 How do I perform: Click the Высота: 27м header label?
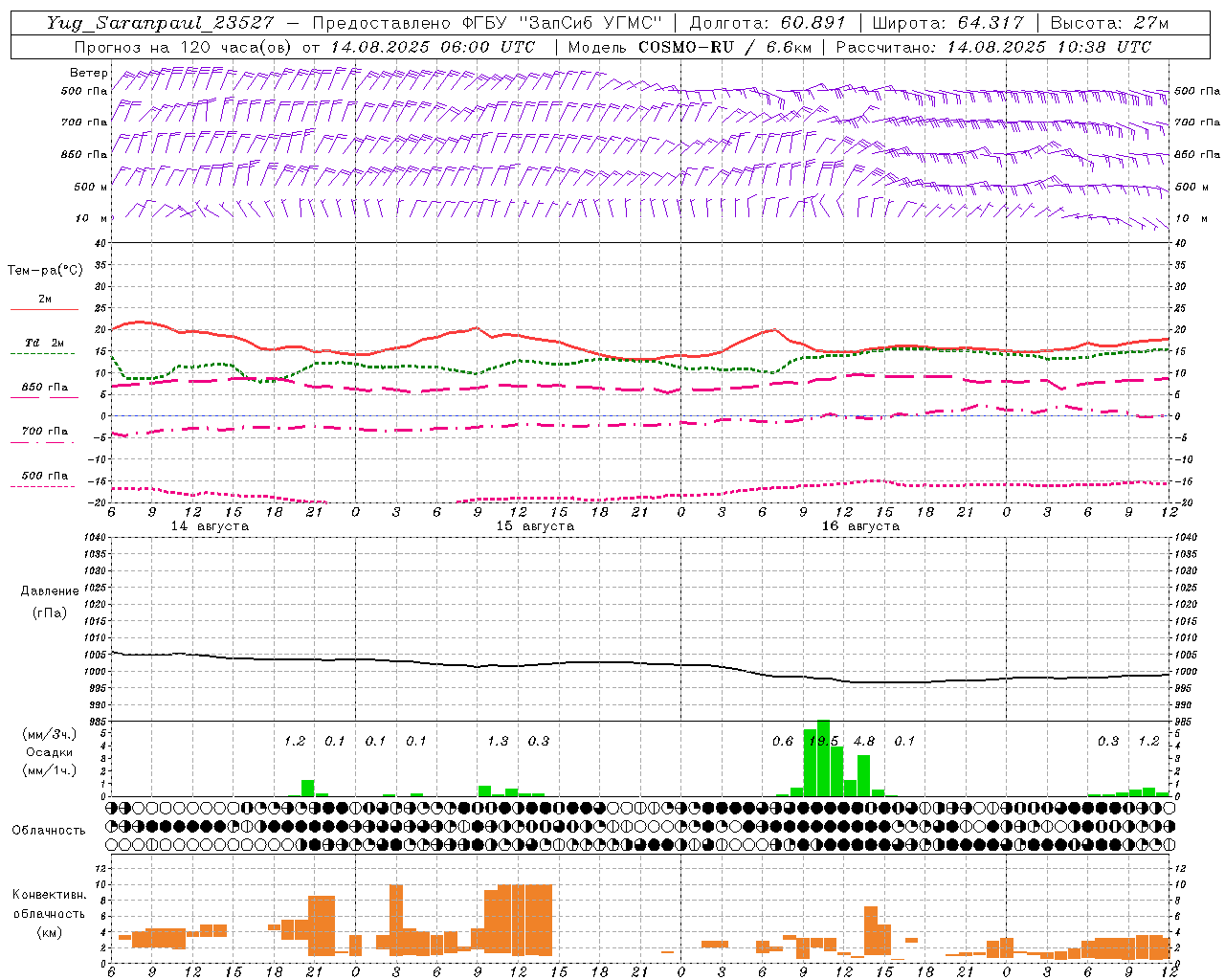coord(1109,23)
